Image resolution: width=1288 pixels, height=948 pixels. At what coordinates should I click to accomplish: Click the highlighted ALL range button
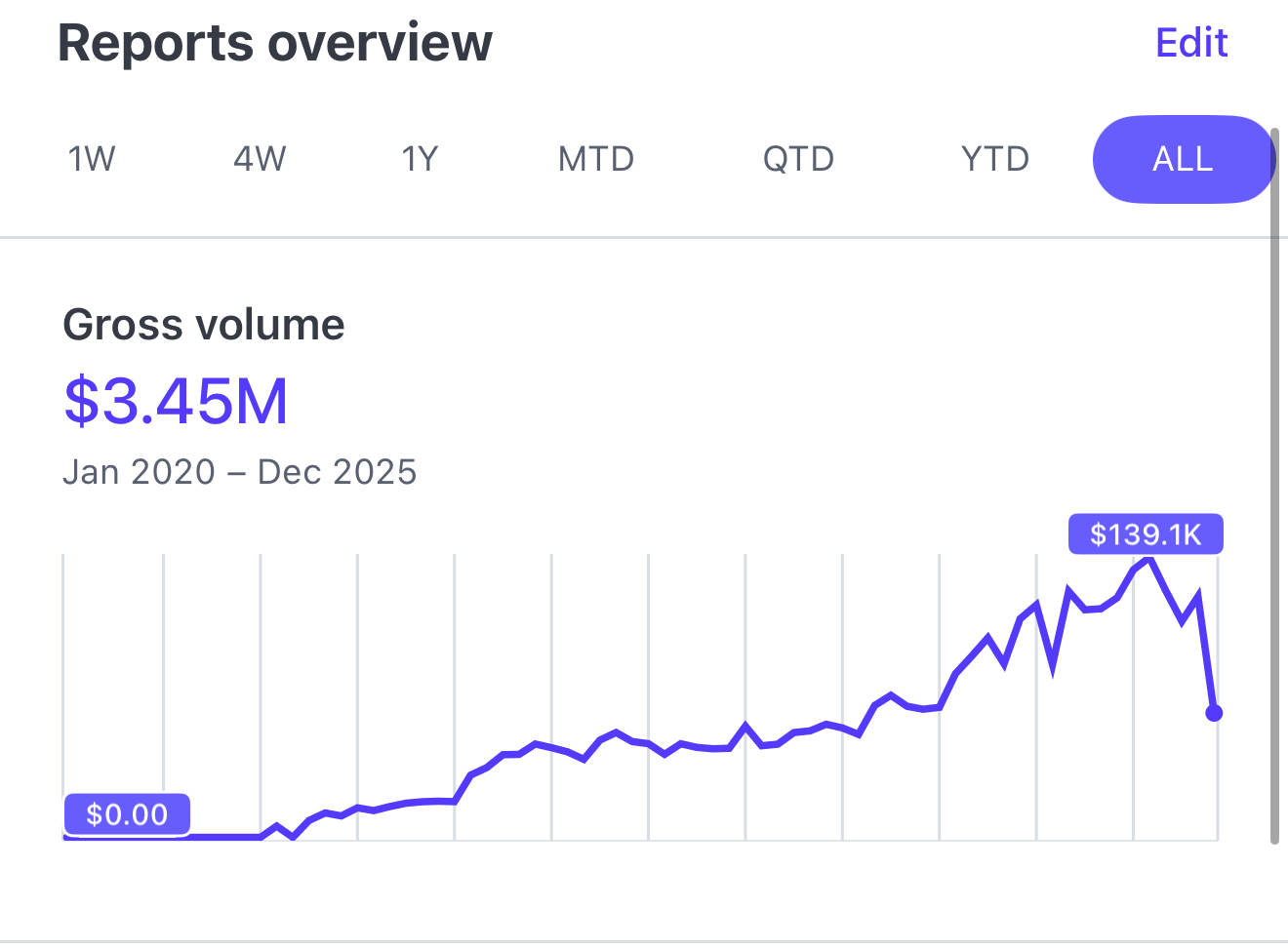(x=1183, y=159)
